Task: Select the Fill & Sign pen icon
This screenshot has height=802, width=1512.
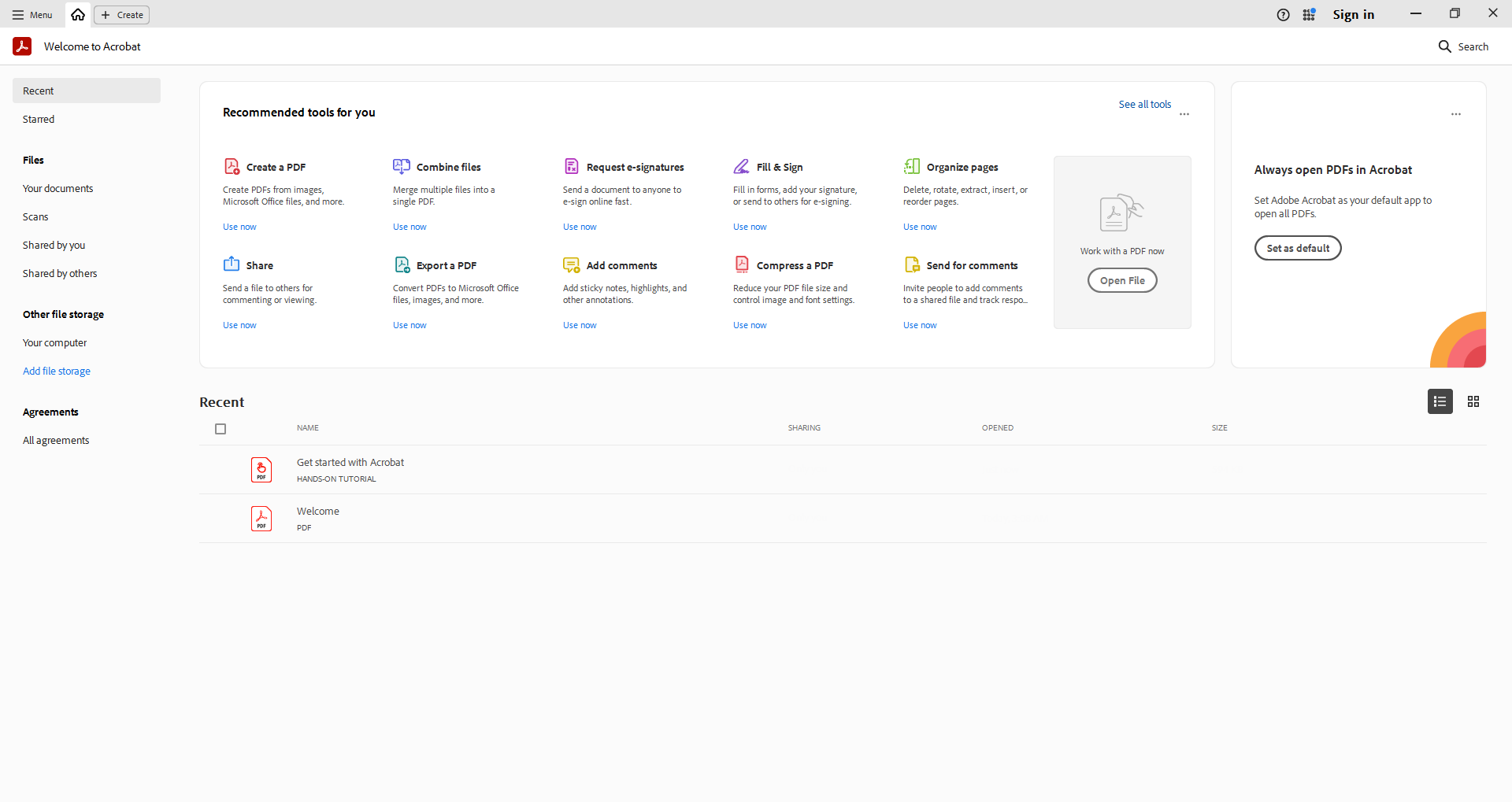Action: [x=742, y=166]
